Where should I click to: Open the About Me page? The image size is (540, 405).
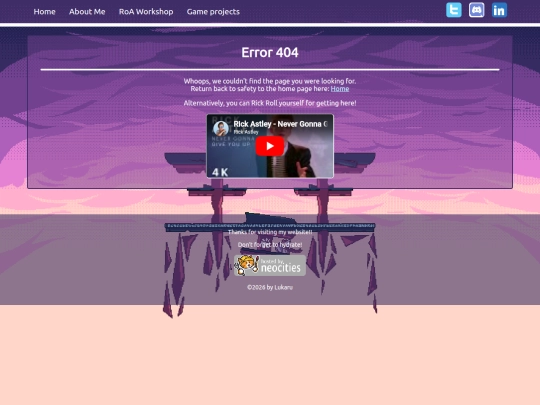pyautogui.click(x=87, y=12)
